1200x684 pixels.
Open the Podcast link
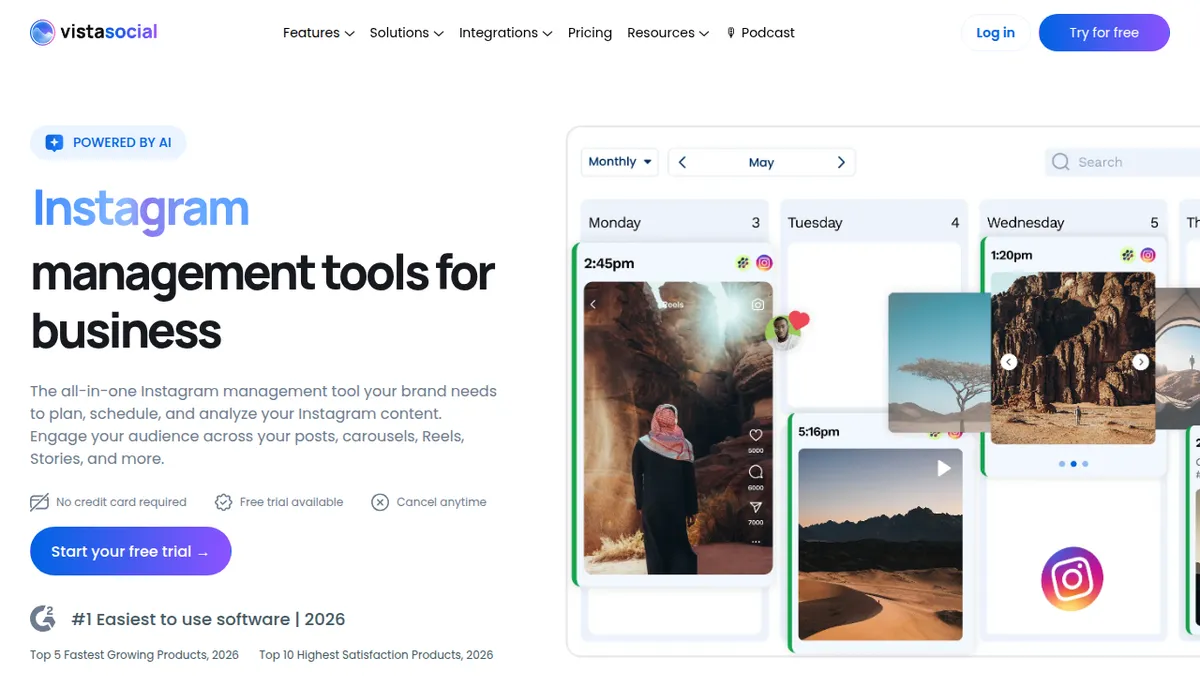click(x=761, y=33)
